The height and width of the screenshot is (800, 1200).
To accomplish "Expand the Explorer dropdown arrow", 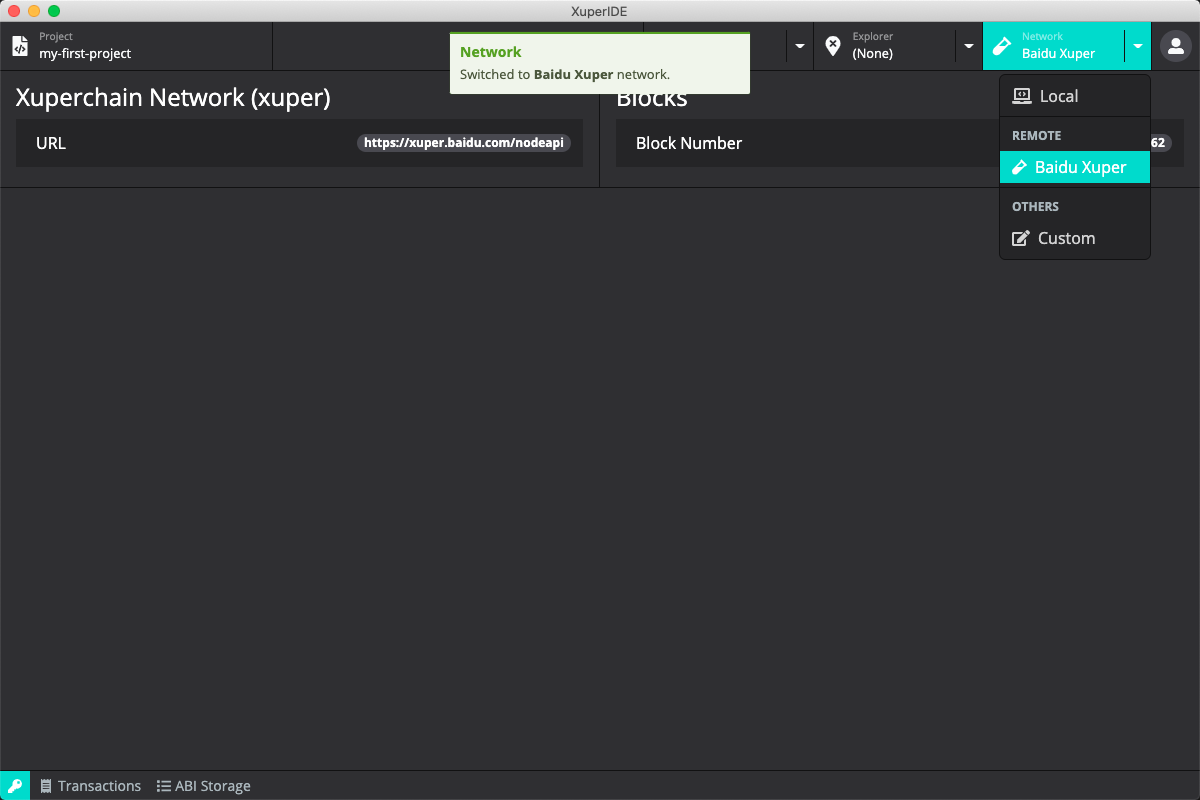I will 969,46.
